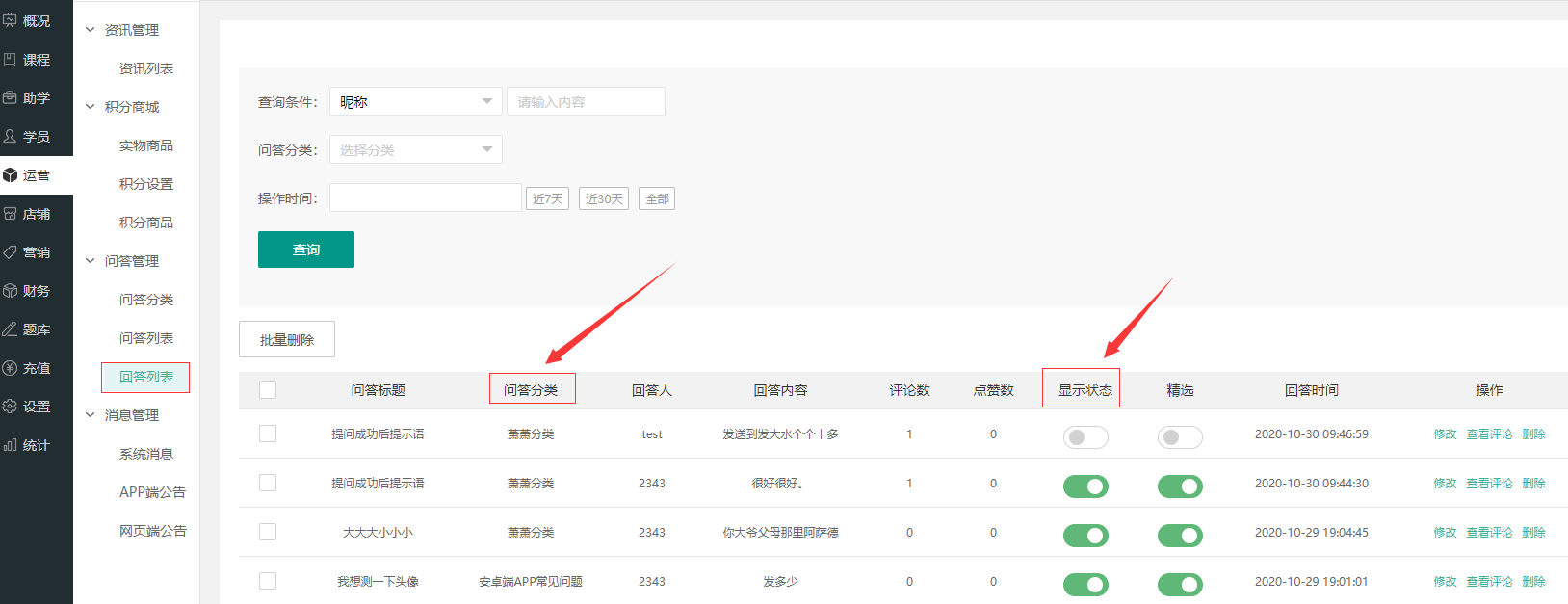Turn off 精选 for 很好很好 answer
The height and width of the screenshot is (604, 1568).
pyautogui.click(x=1180, y=486)
